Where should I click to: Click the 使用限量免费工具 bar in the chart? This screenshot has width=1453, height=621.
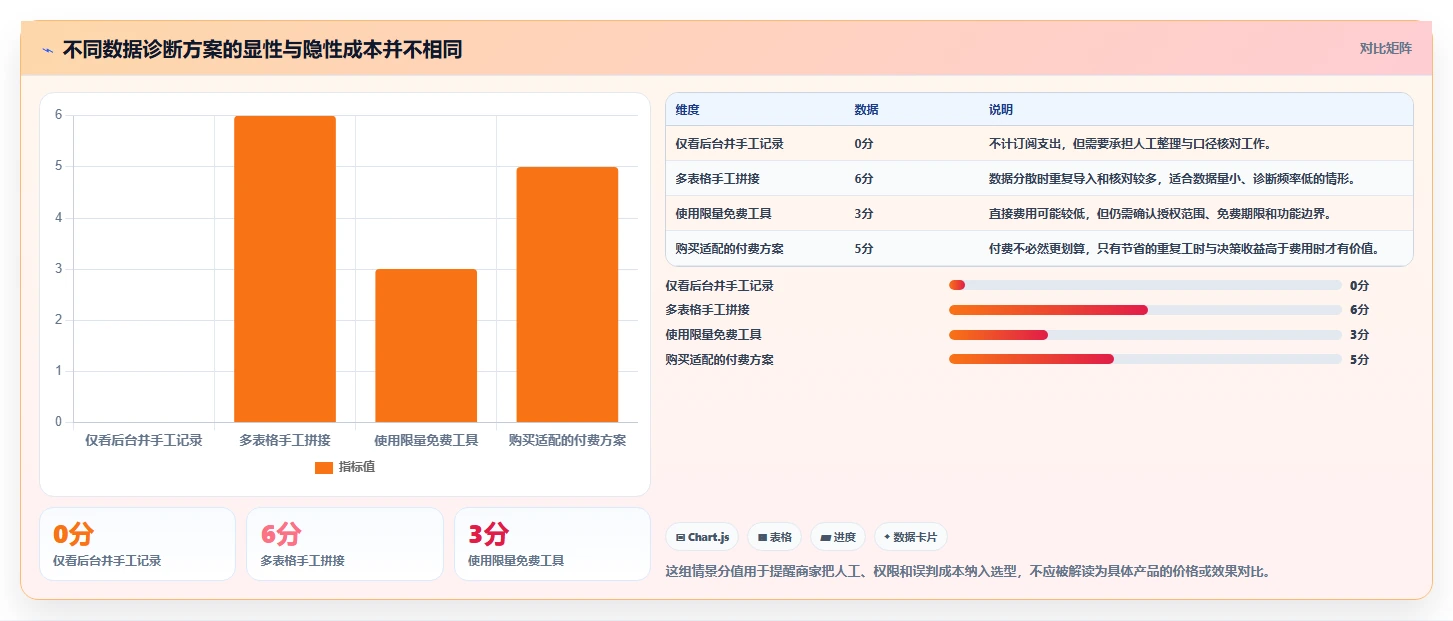click(x=426, y=345)
